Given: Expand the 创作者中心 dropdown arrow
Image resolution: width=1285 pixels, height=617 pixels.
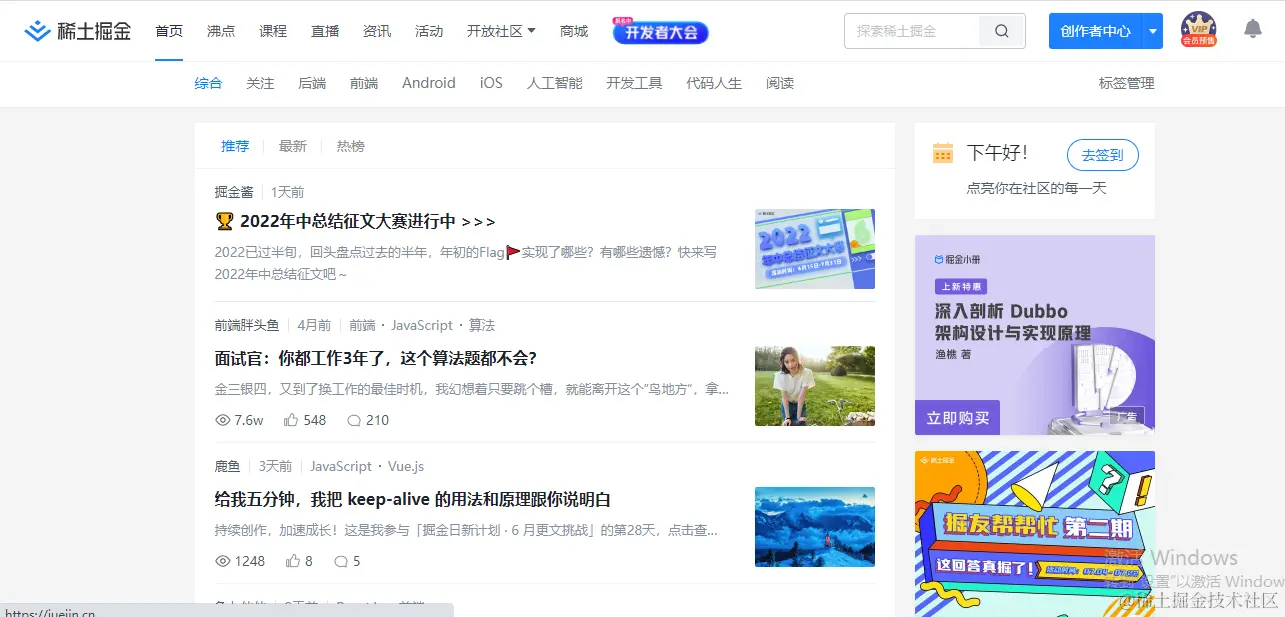Looking at the screenshot, I should (x=1153, y=31).
